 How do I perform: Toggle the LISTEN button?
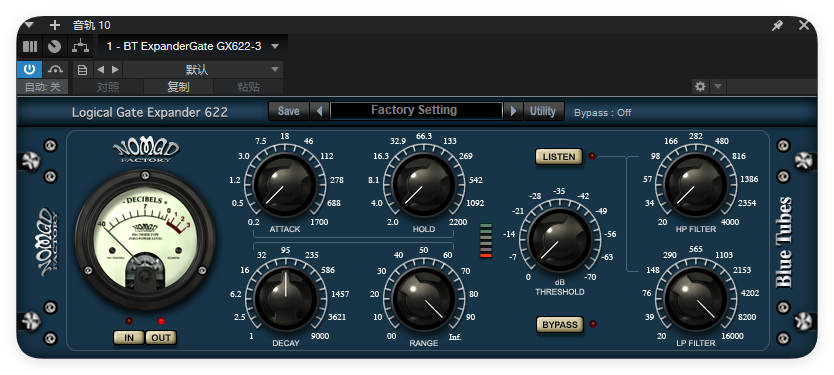pyautogui.click(x=558, y=156)
